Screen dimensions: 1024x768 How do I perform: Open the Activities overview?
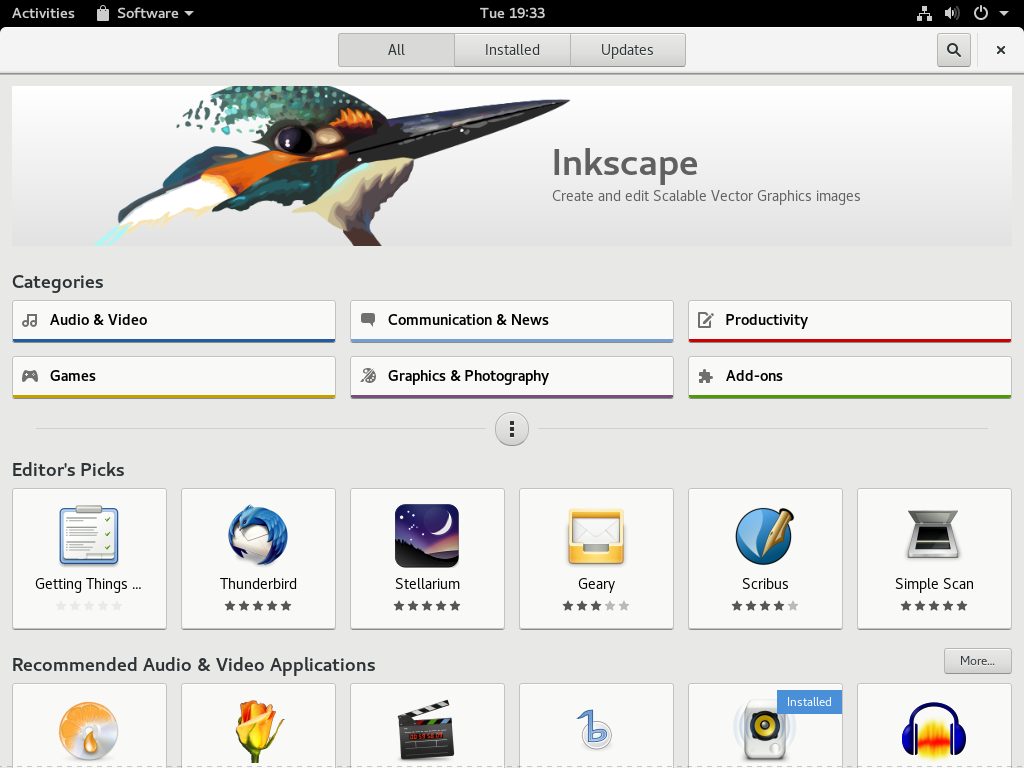pyautogui.click(x=43, y=13)
